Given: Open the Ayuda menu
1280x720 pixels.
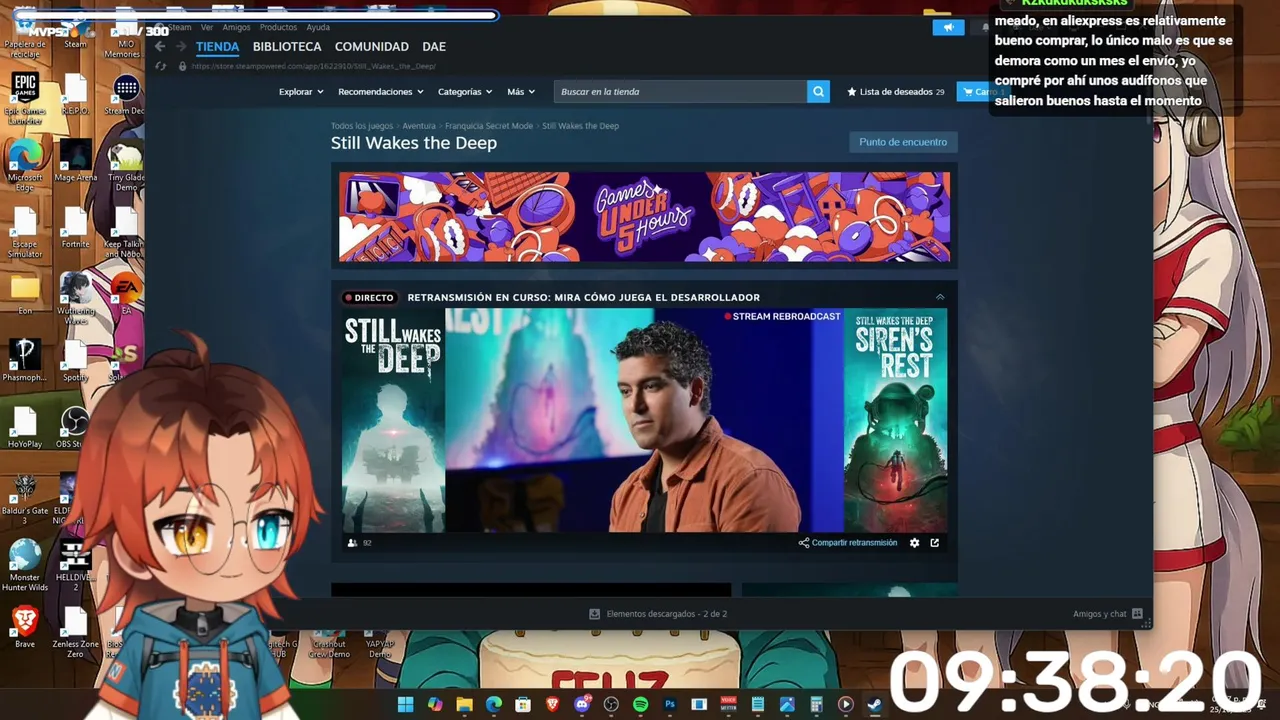Looking at the screenshot, I should click(x=318, y=27).
